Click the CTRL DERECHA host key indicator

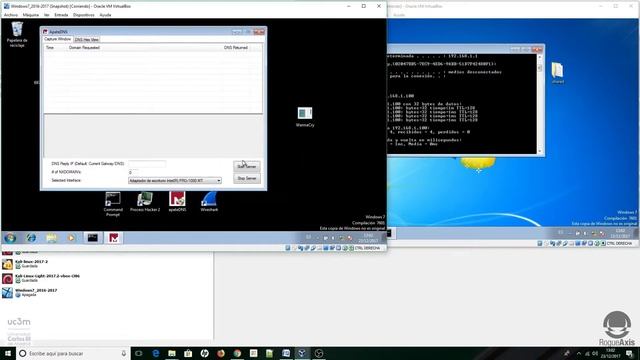pyautogui.click(x=367, y=248)
